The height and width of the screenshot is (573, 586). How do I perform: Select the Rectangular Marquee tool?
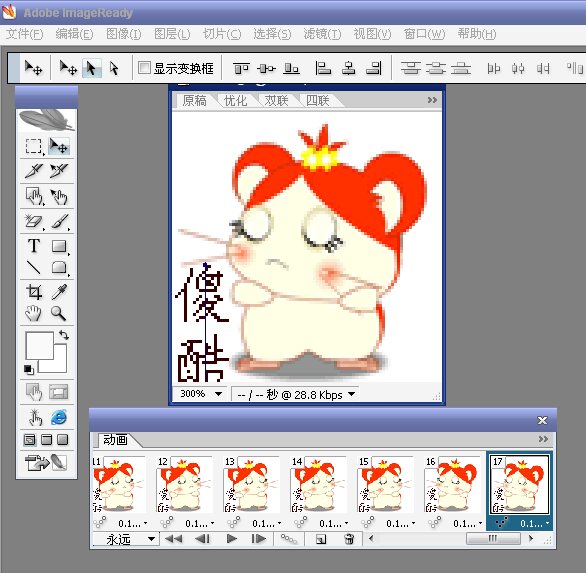[x=34, y=146]
